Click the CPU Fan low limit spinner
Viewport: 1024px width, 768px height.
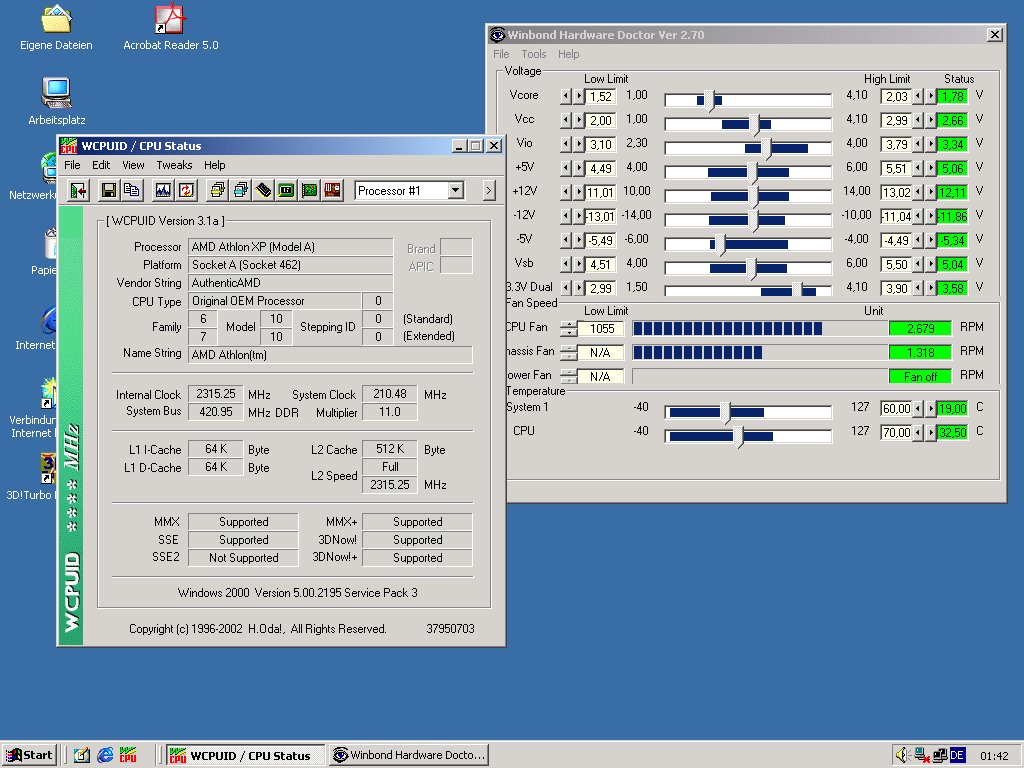[x=568, y=328]
